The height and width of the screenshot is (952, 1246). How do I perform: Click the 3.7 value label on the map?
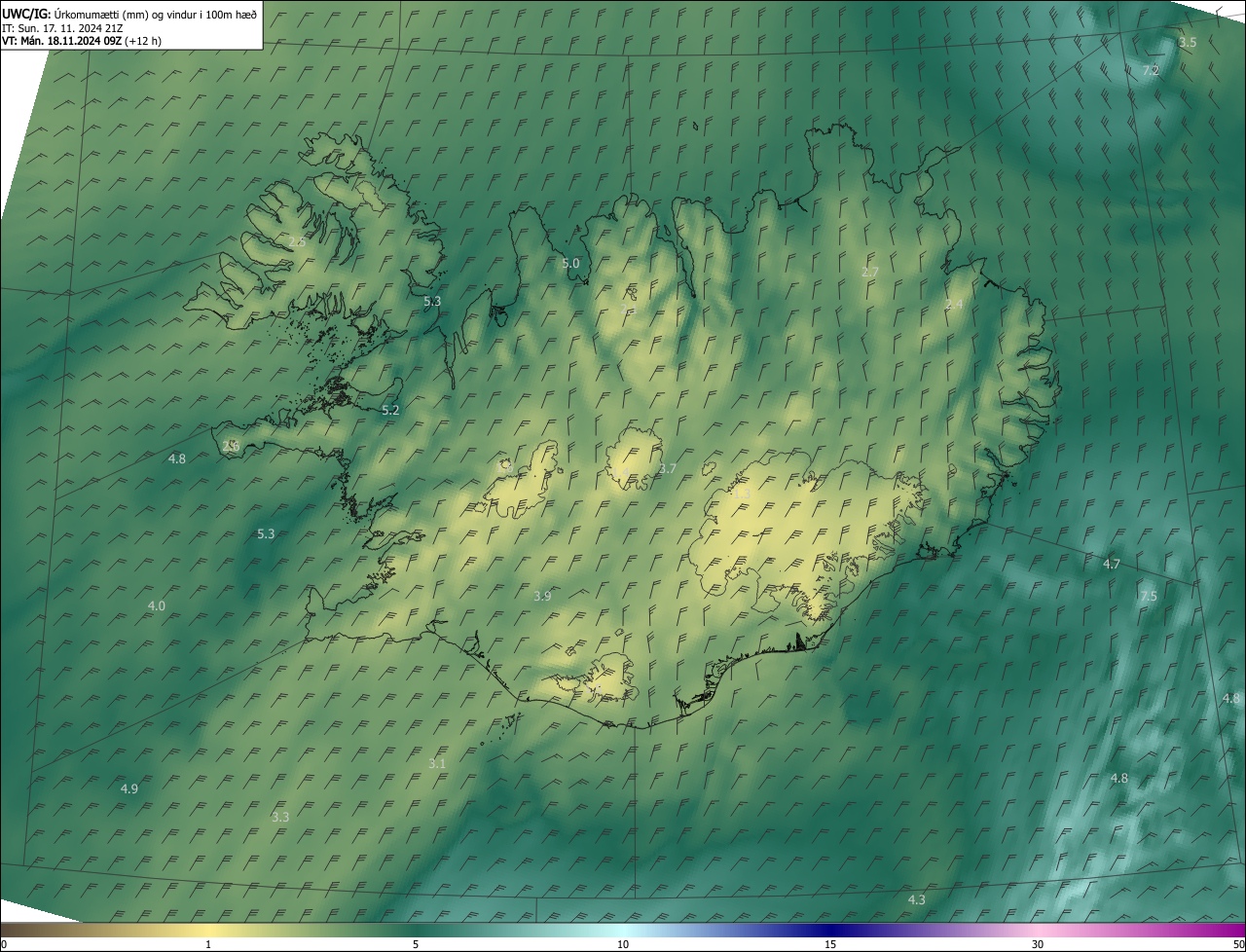click(x=667, y=469)
